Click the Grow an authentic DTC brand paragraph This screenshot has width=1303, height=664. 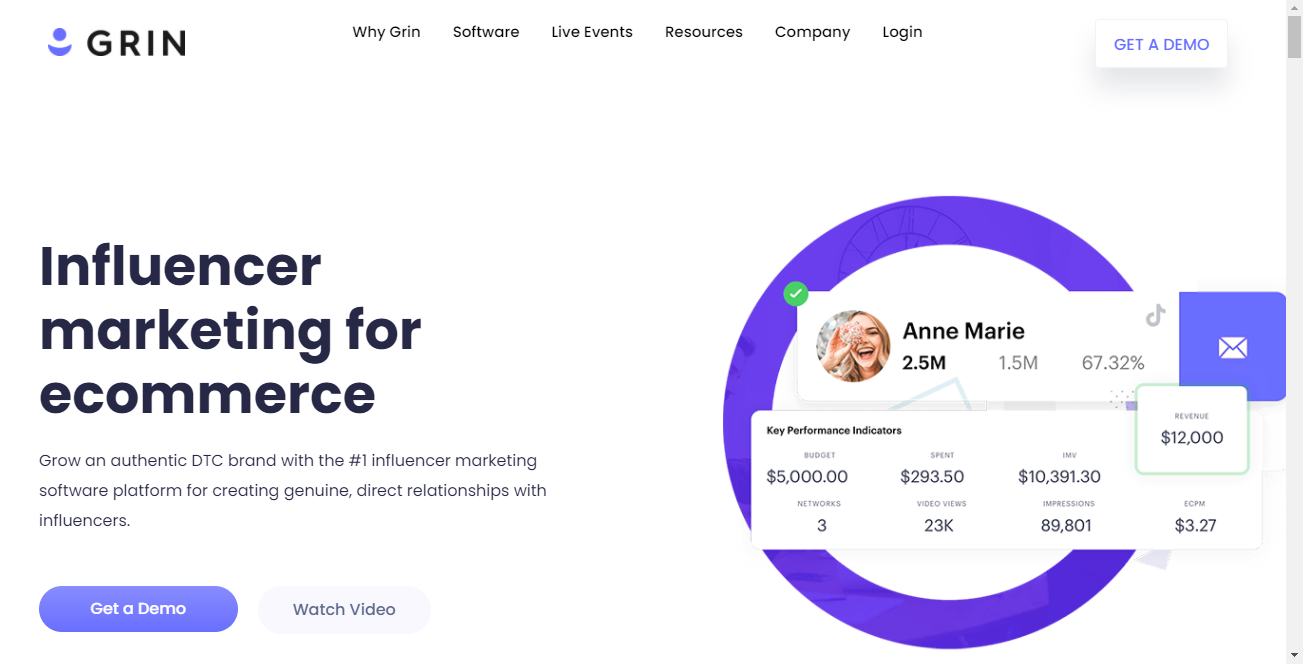tap(293, 491)
